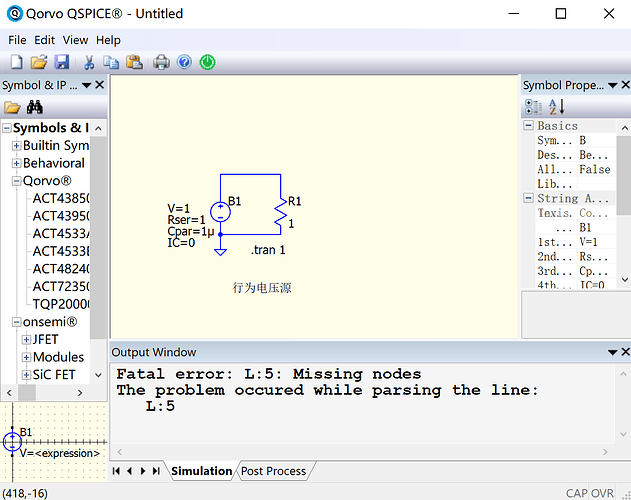
Task: Switch to the Post Process tab
Action: [273, 471]
